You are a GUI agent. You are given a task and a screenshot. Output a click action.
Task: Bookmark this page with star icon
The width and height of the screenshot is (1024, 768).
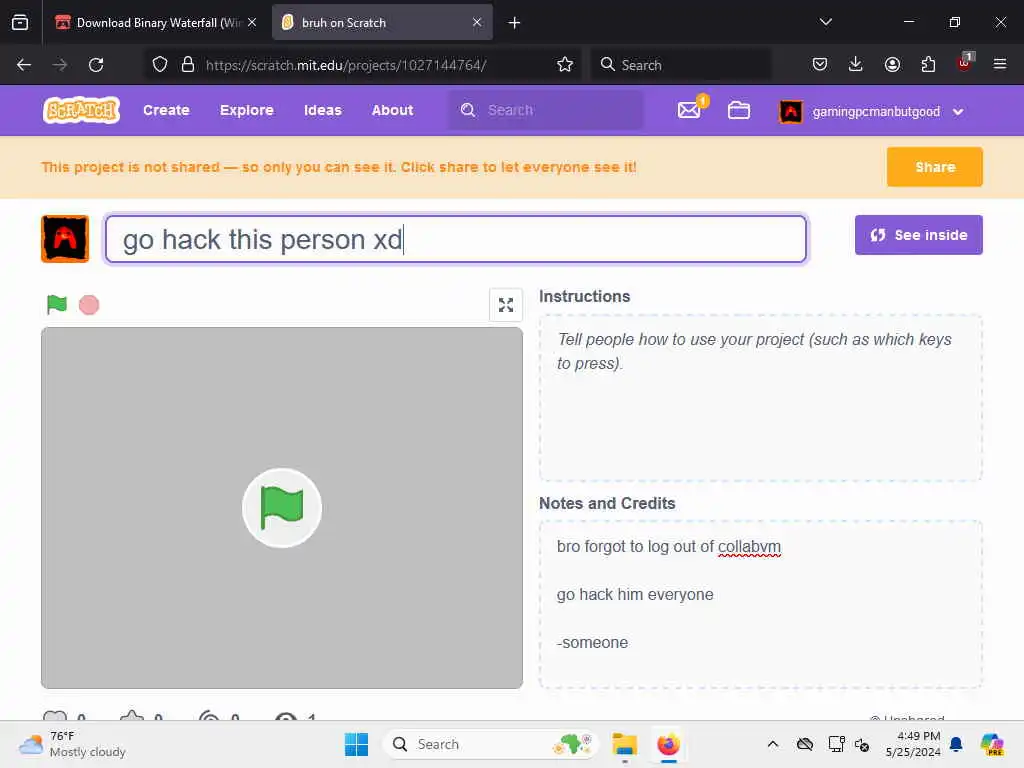[565, 65]
